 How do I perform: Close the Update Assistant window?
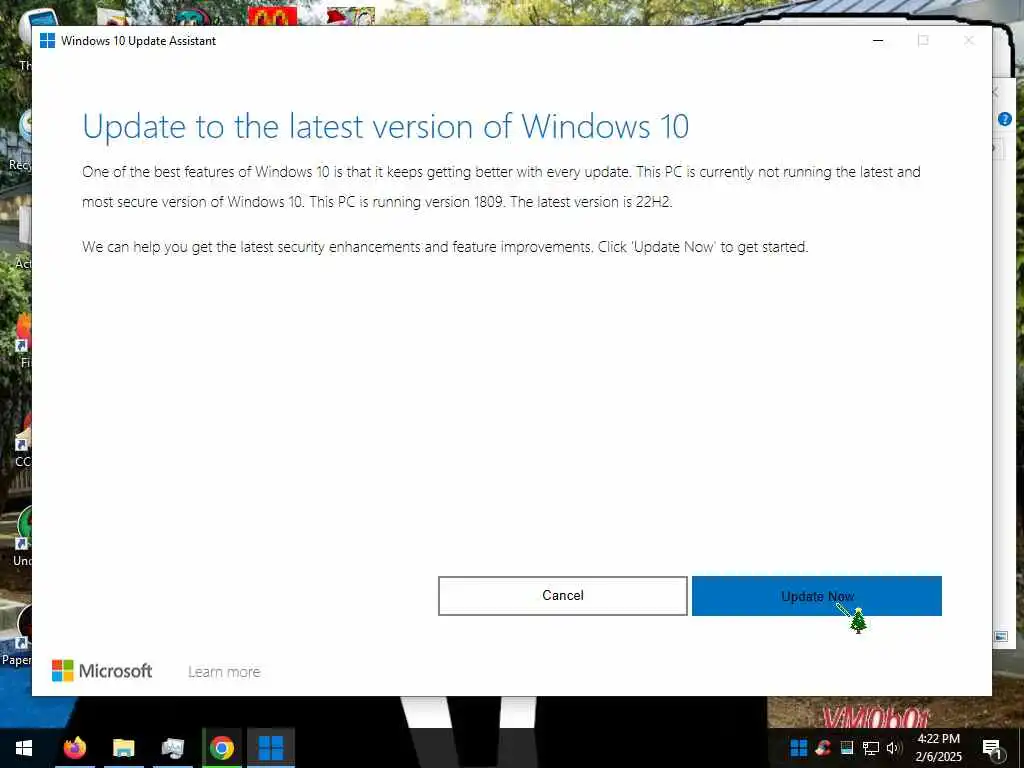[969, 40]
